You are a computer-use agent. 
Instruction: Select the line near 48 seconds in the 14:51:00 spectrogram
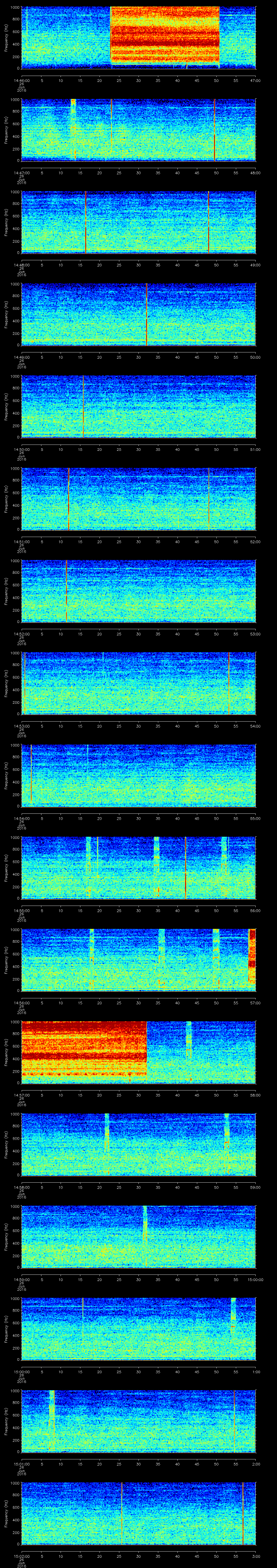(x=209, y=499)
